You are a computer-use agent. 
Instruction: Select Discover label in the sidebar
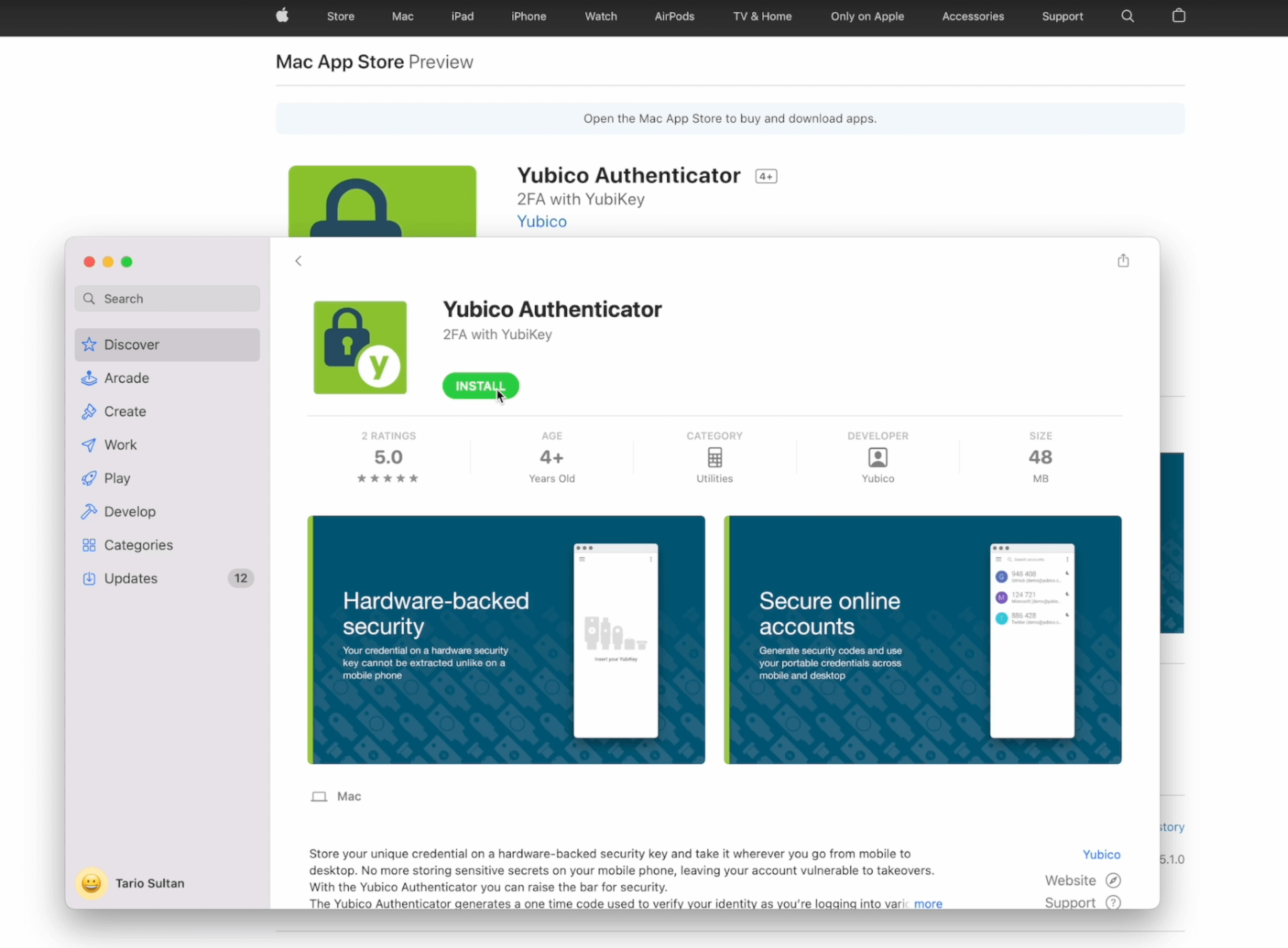point(131,344)
